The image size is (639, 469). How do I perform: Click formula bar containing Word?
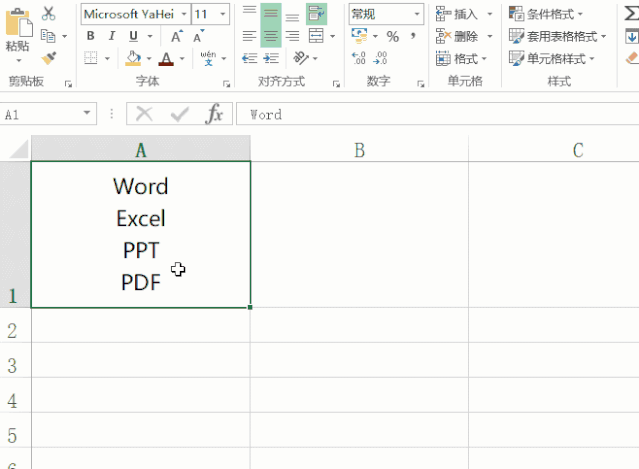tap(438, 114)
